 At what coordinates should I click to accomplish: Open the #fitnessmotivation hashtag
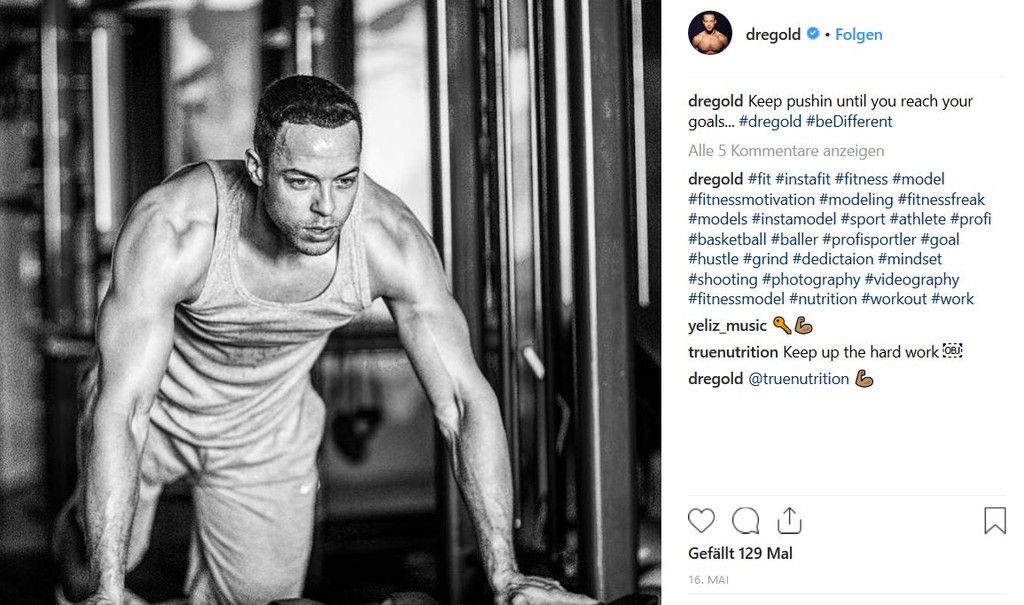pyautogui.click(x=751, y=199)
